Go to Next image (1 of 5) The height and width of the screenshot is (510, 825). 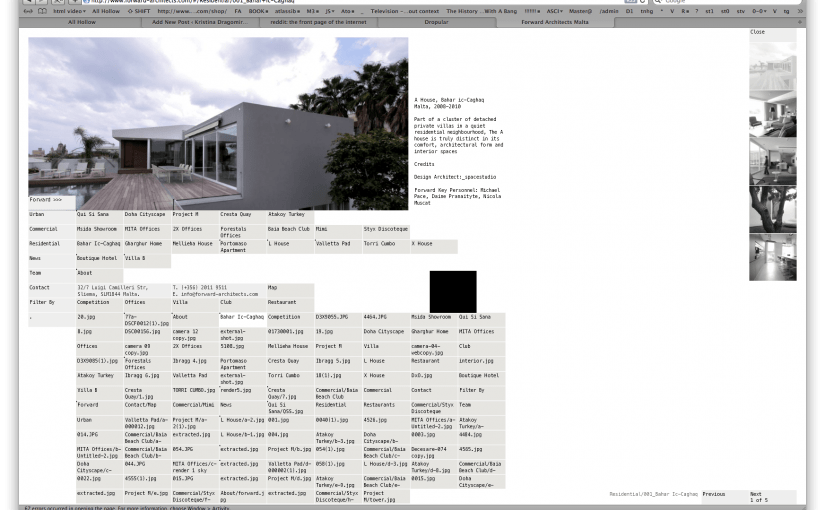point(772,497)
